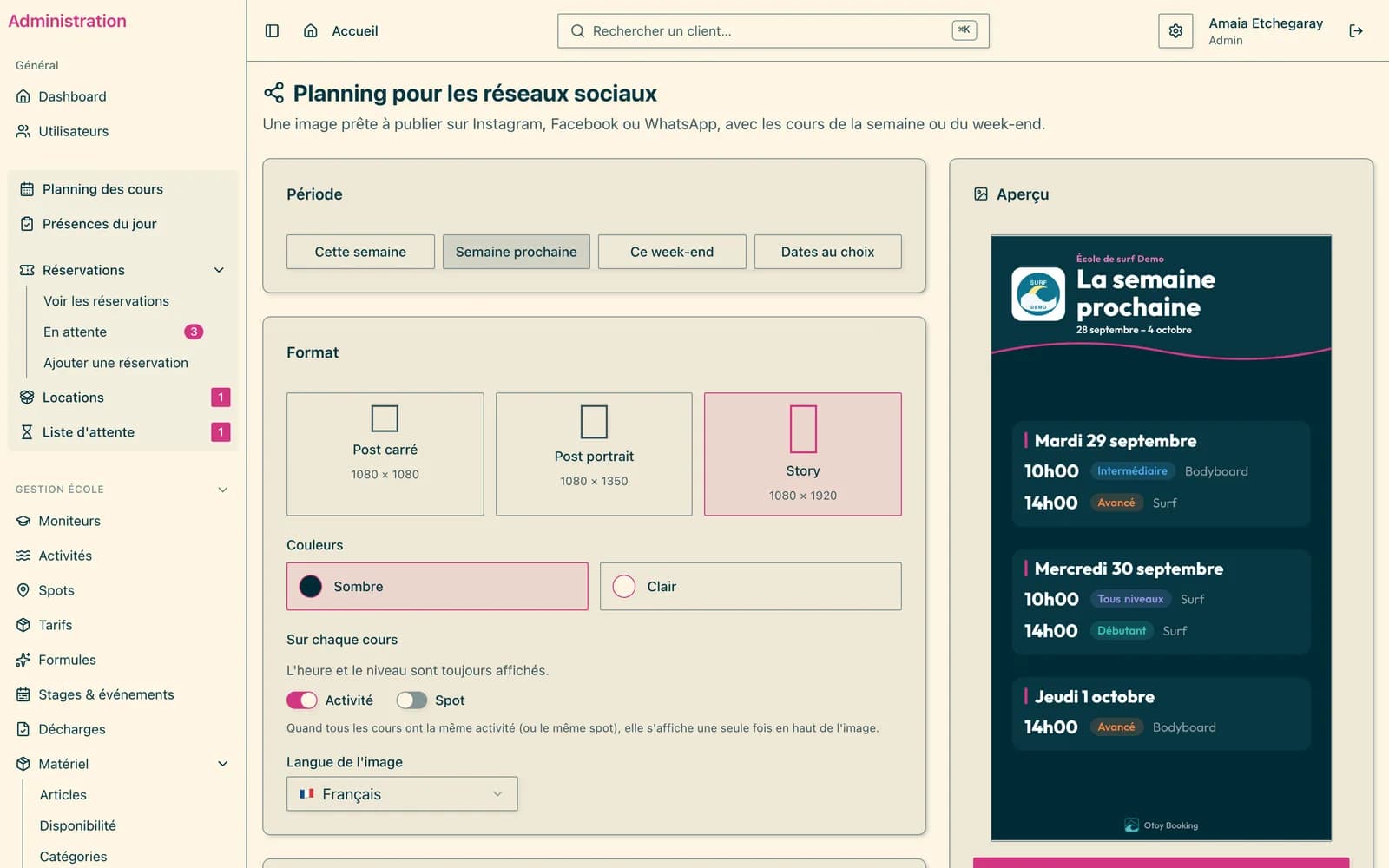This screenshot has height=868, width=1389.
Task: Collapse the Matériel submenu
Action: pos(222,764)
